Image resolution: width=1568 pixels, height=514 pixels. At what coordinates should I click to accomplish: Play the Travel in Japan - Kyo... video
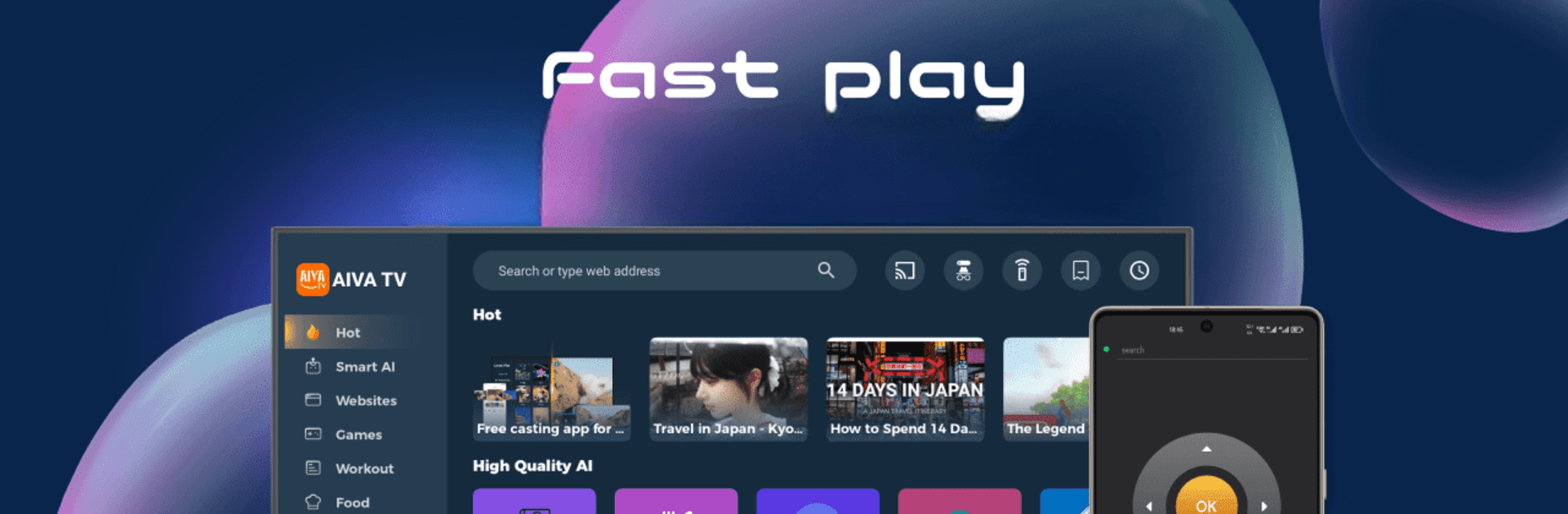728,390
